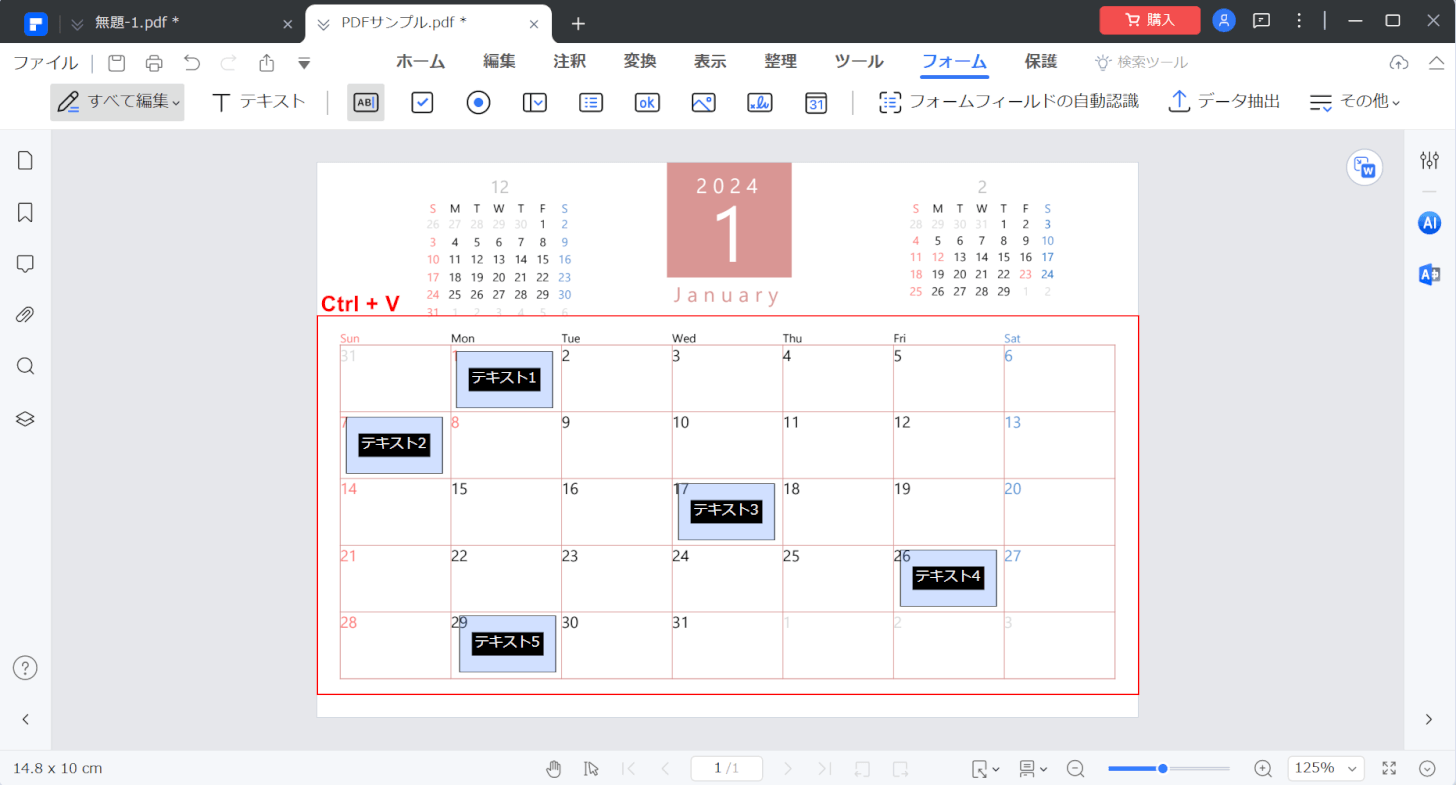Open the search panel in left sidebar
Screen dimensions: 1456x785
pyautogui.click(x=26, y=366)
